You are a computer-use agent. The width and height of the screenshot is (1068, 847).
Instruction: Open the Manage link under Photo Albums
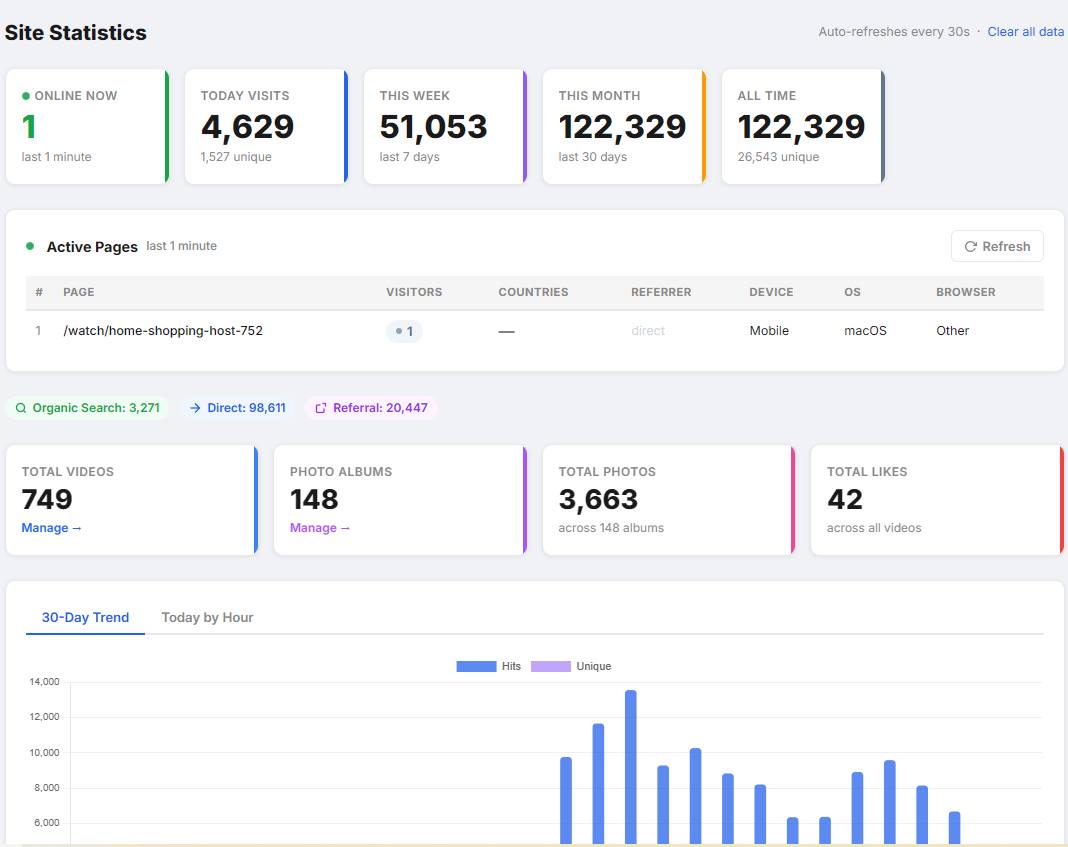coord(319,528)
